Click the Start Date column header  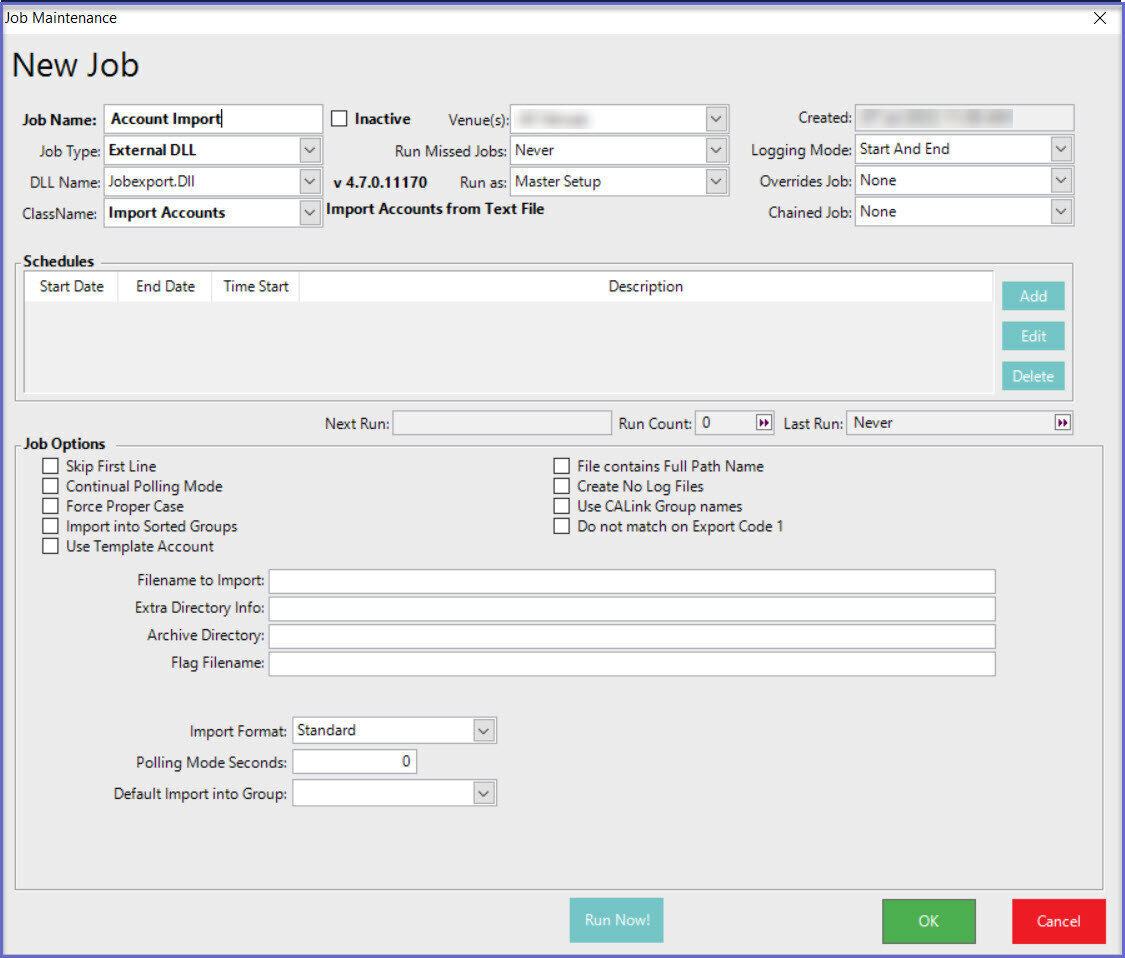(71, 286)
